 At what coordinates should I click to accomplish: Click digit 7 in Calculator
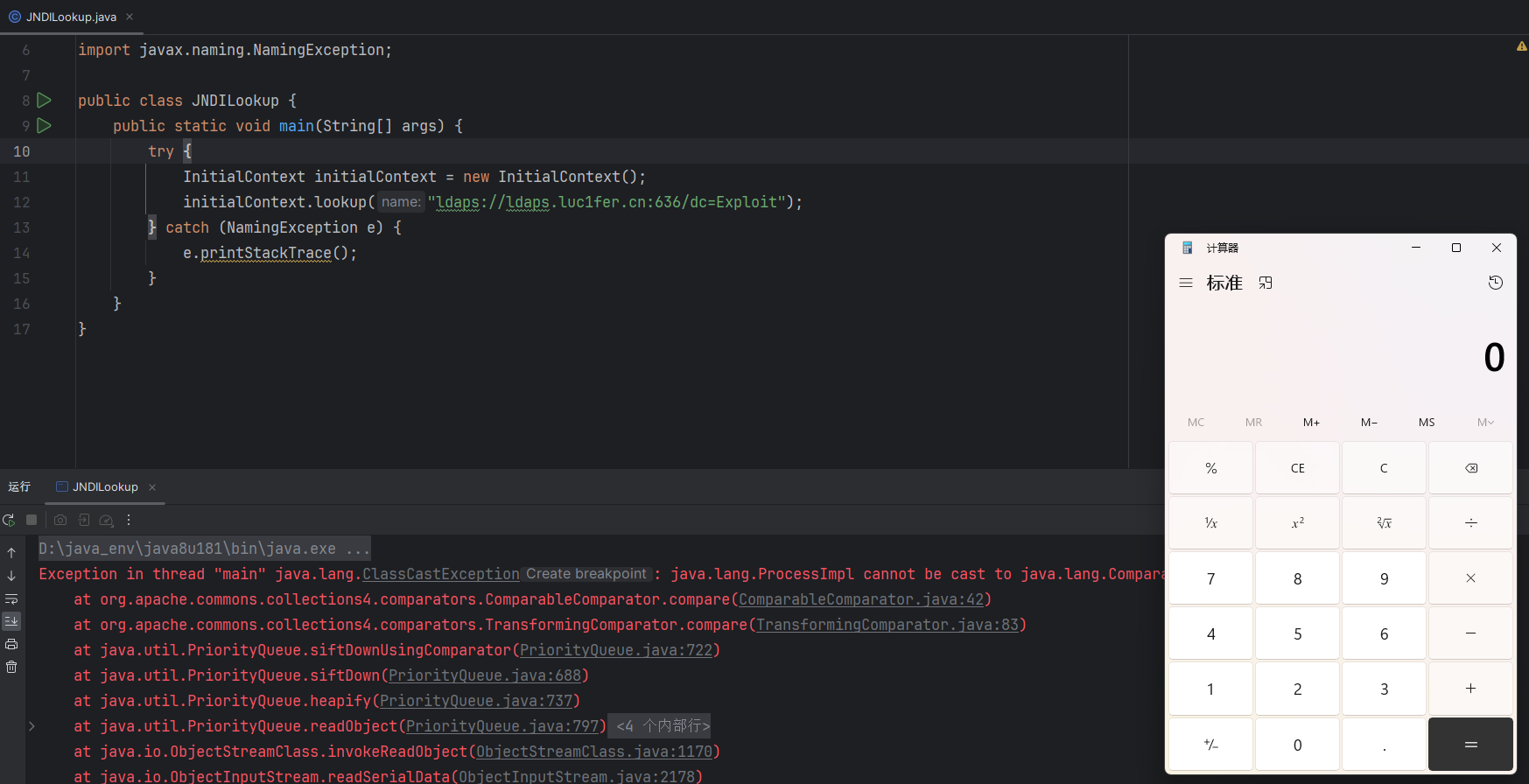[x=1210, y=578]
